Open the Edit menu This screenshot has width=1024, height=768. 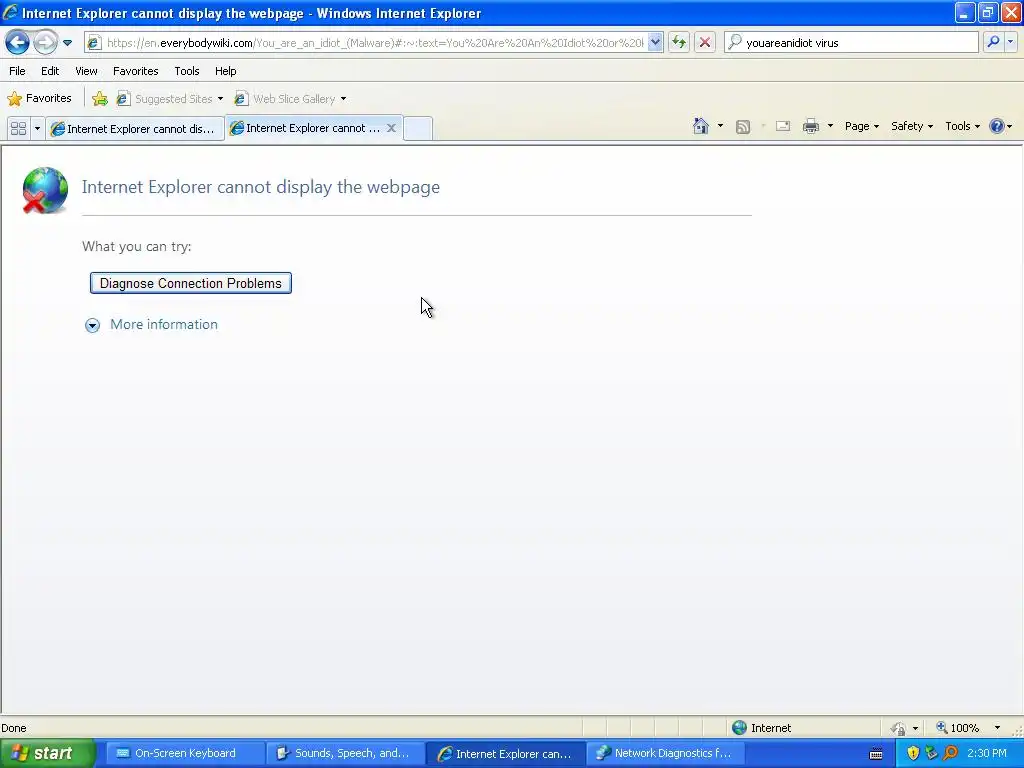[x=50, y=71]
